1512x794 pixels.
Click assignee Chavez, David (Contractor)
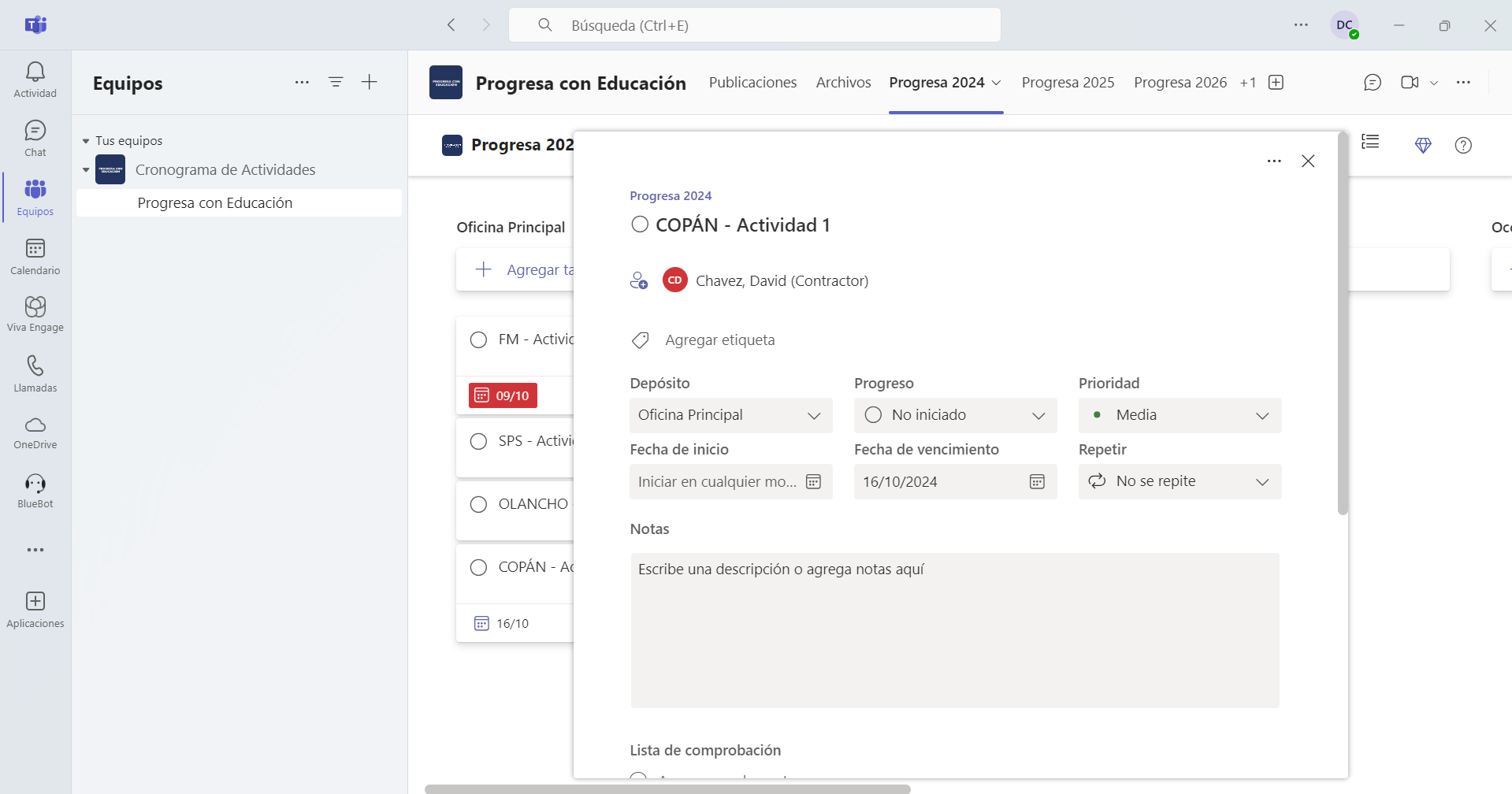pos(782,280)
